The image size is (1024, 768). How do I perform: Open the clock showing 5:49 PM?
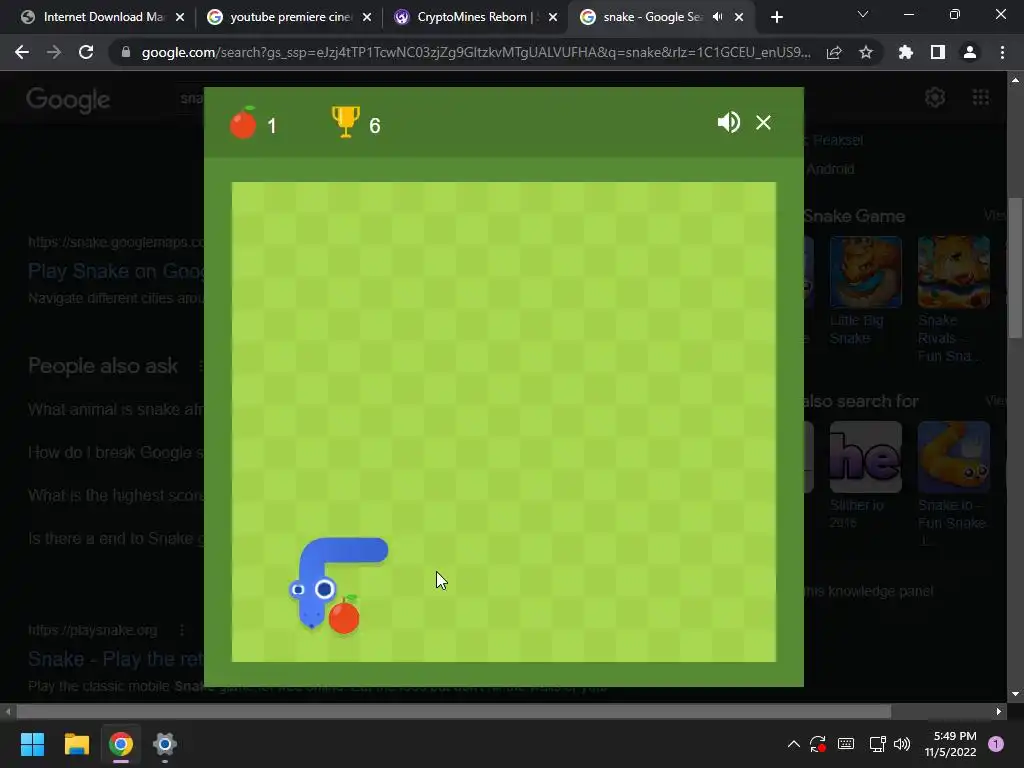[x=950, y=744]
